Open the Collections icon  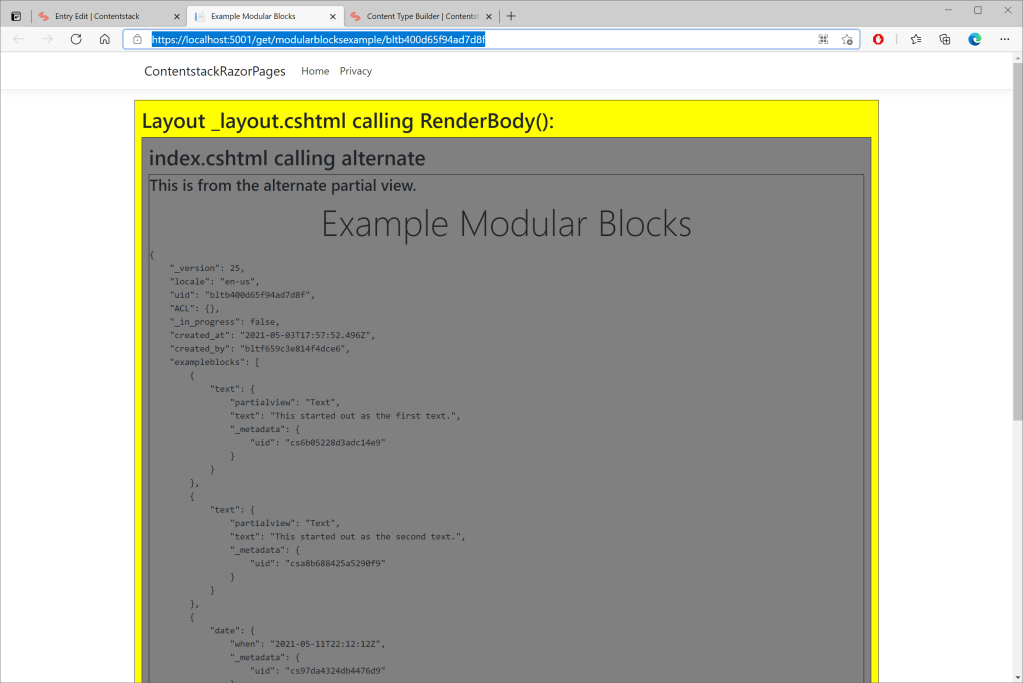[945, 39]
